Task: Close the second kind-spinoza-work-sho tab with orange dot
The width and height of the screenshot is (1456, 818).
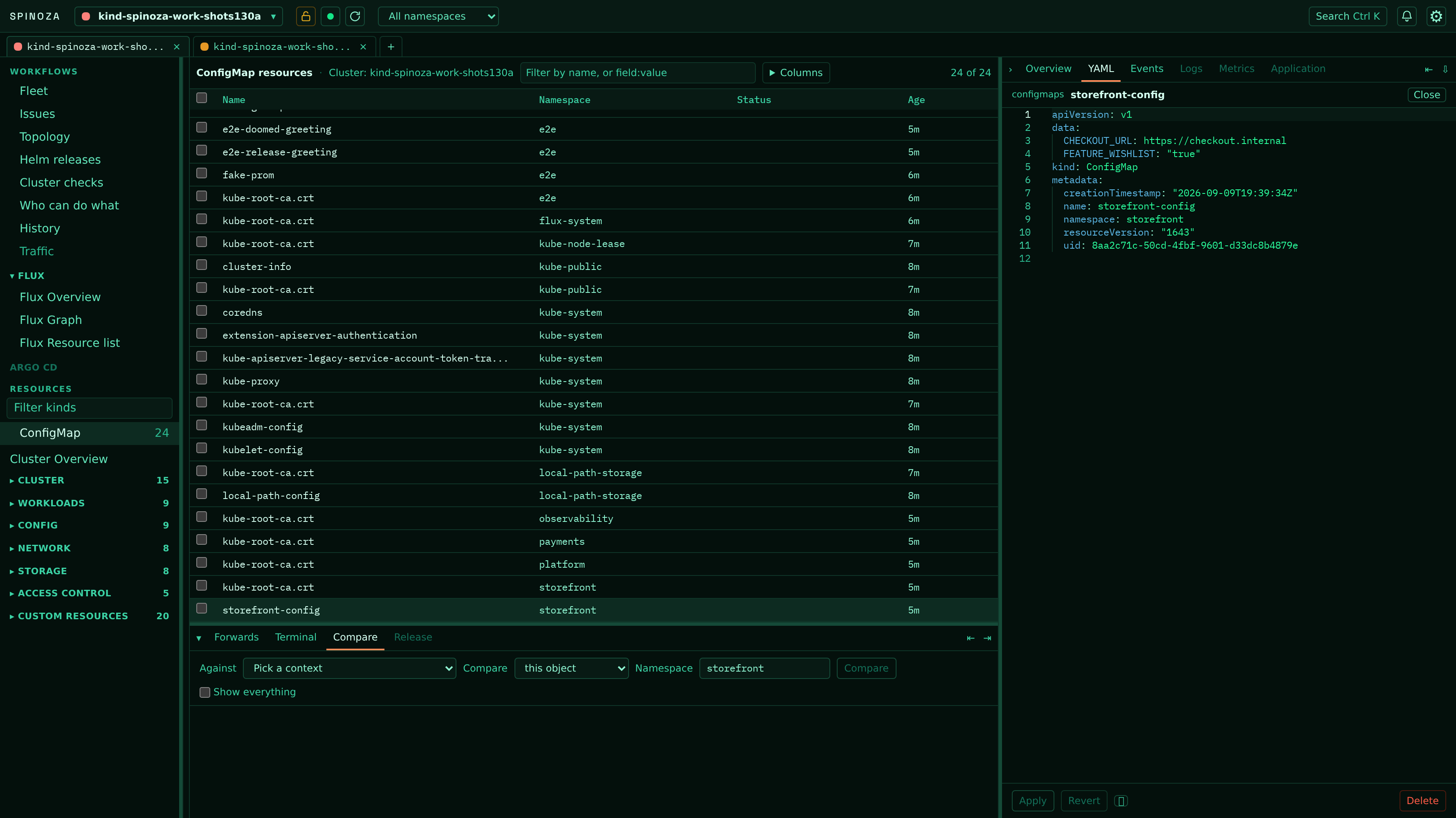Action: [x=363, y=47]
